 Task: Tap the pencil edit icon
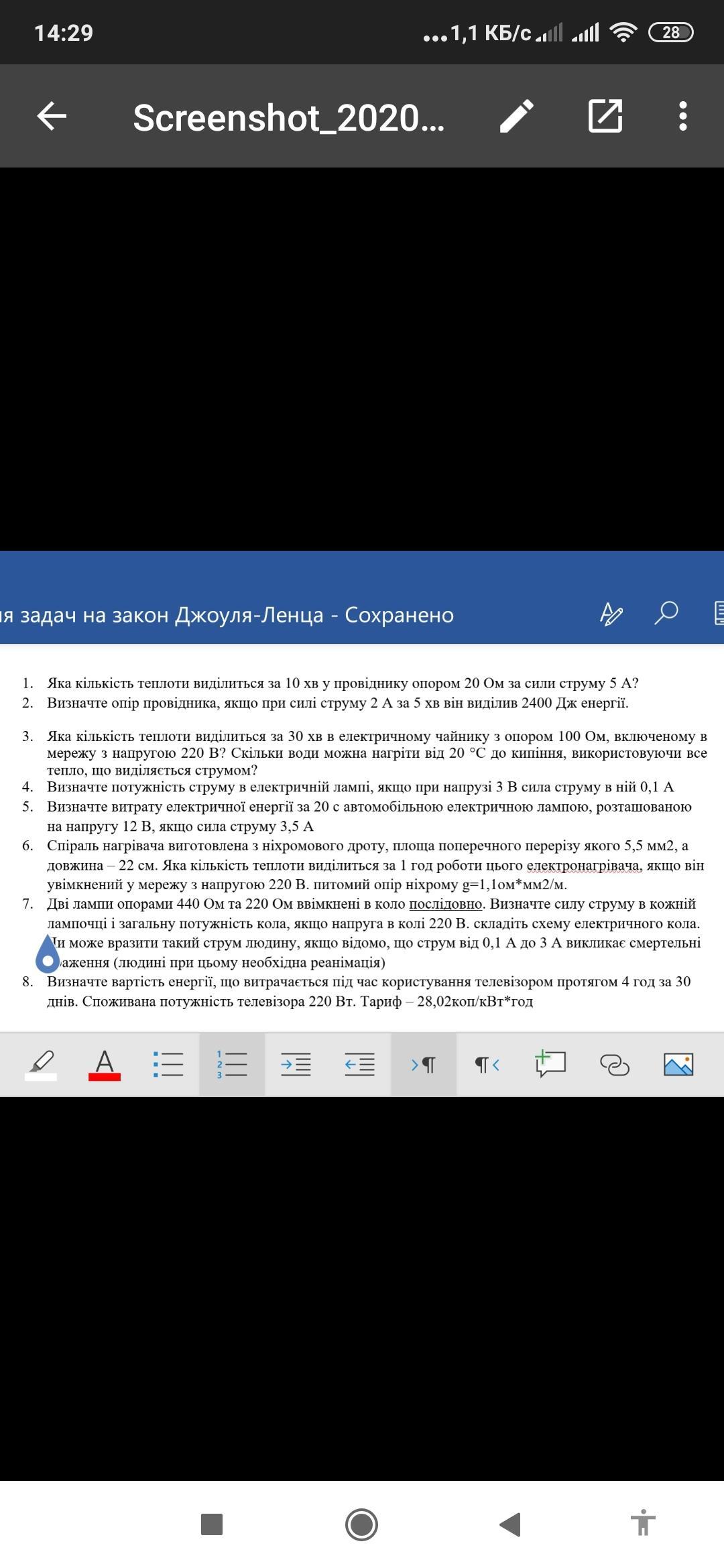click(x=518, y=116)
